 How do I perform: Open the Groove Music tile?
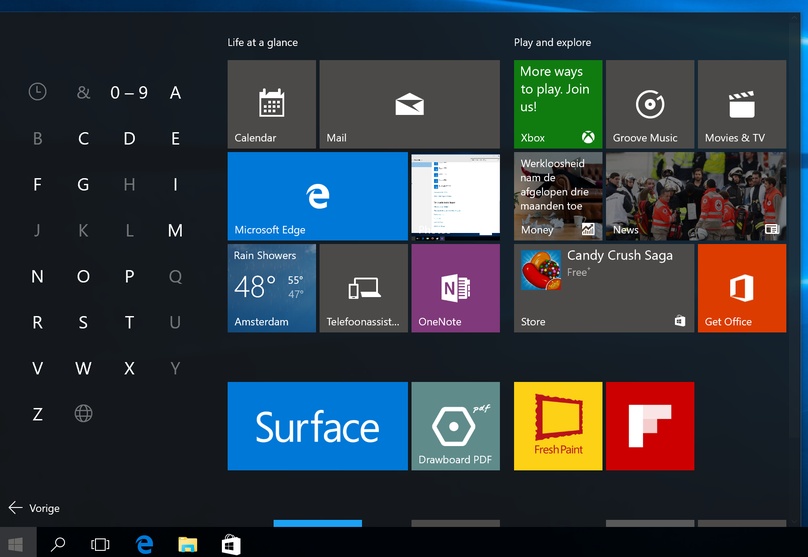(650, 104)
